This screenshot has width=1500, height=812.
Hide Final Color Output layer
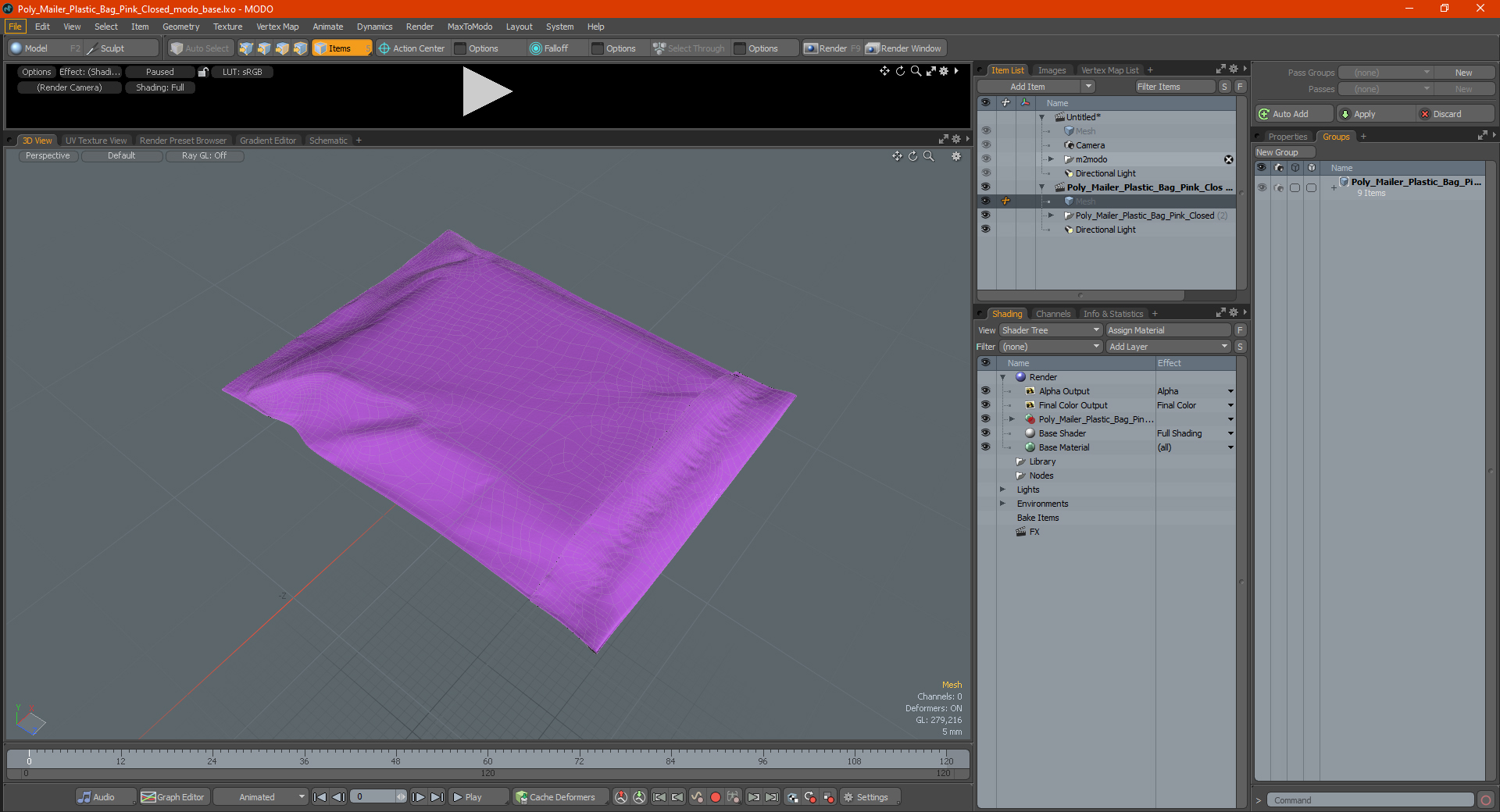[x=986, y=405]
